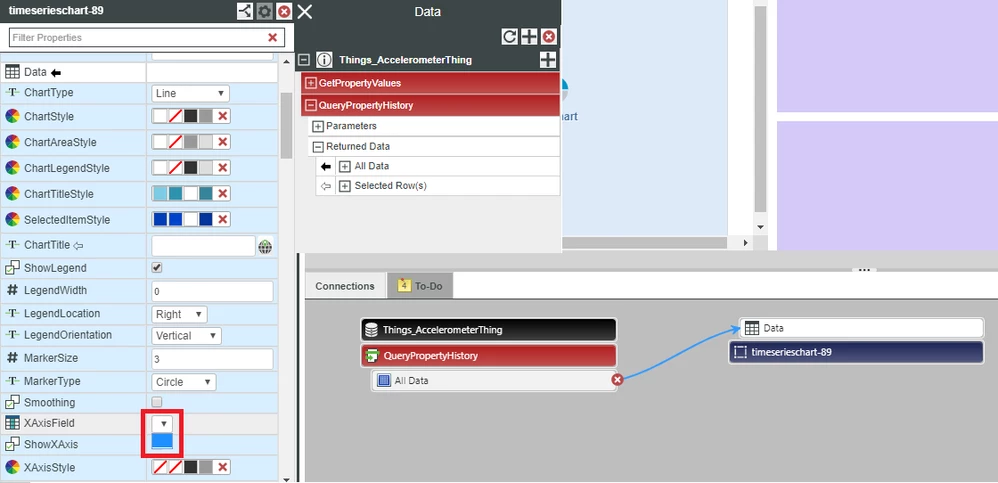Image resolution: width=998 pixels, height=483 pixels.
Task: Click the ChartAreaStyle color swatch
Action: pos(183,143)
